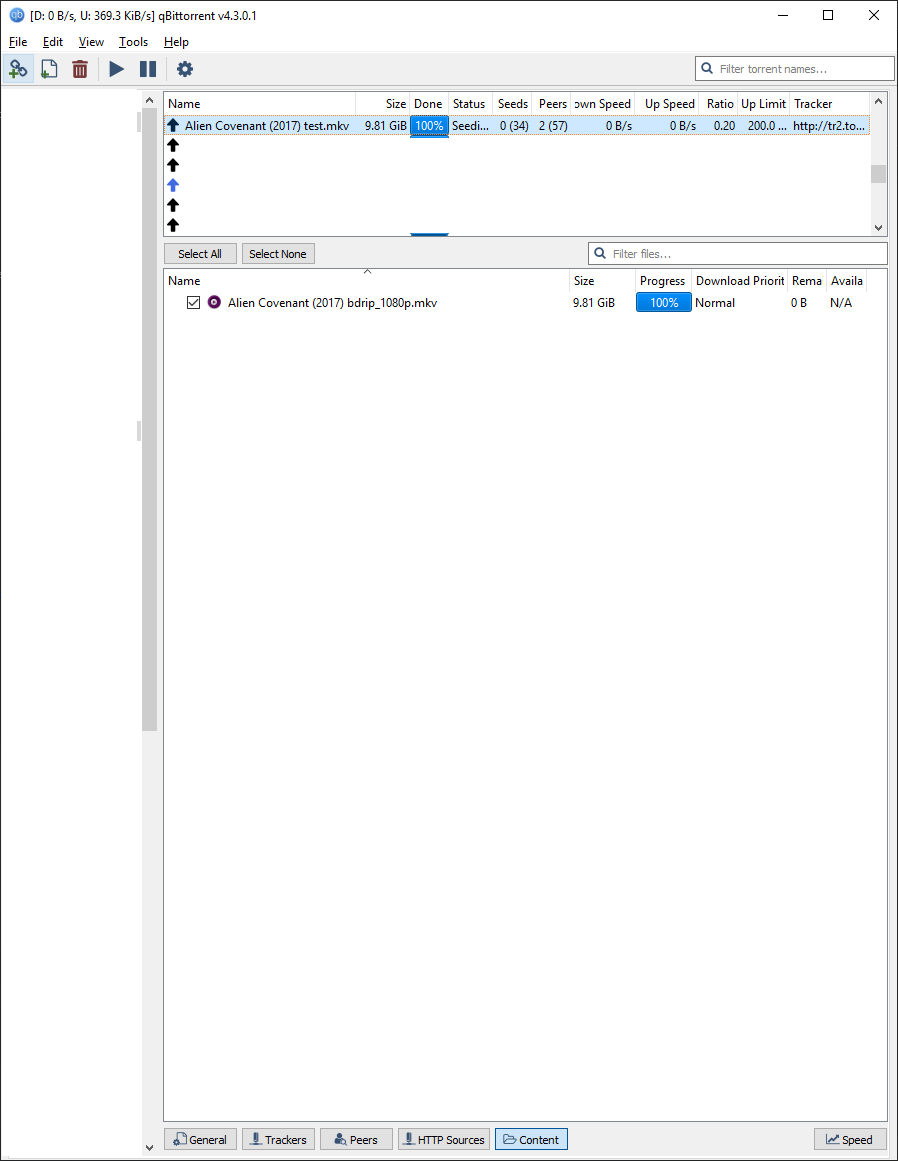Click the video icon beside bdrip_1080p.mkv
This screenshot has height=1161, width=898.
[213, 303]
